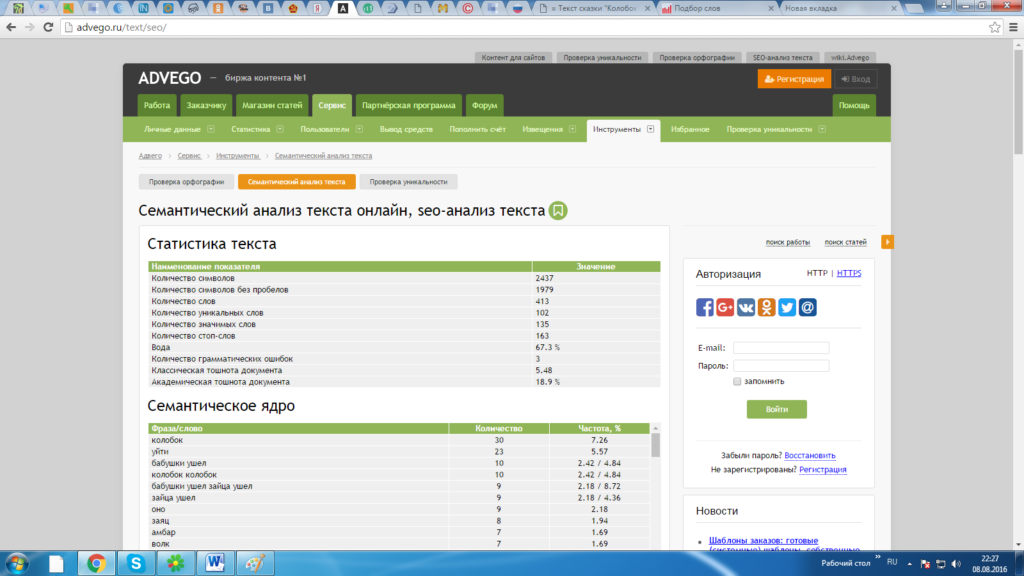Switch to 'Проверка орфографии' tool tab

coord(186,182)
